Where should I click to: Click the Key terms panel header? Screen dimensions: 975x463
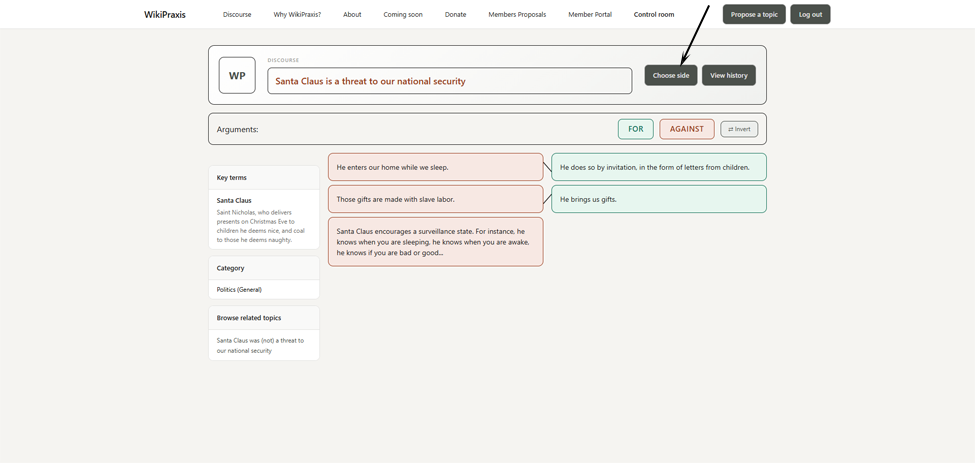[264, 178]
